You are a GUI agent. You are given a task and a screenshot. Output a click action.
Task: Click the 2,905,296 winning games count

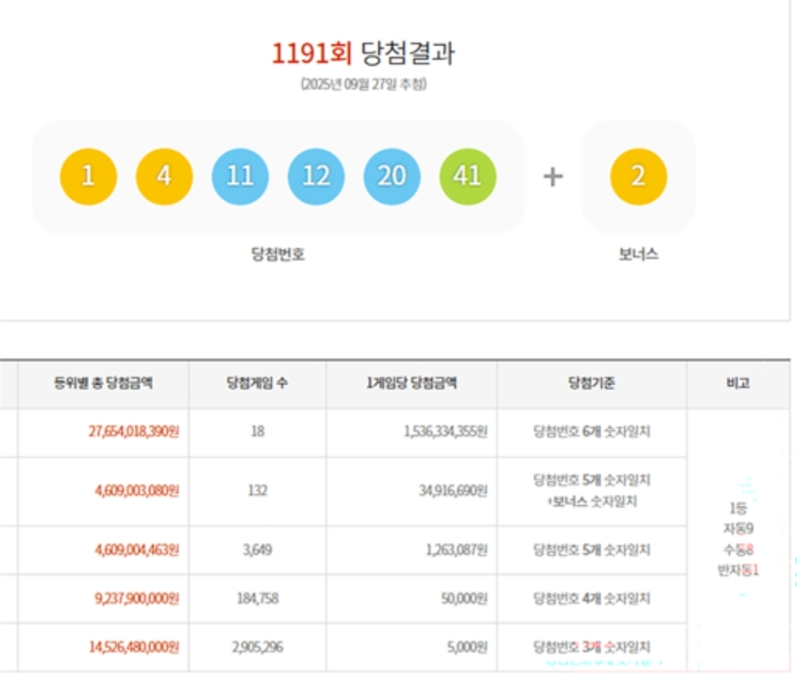click(256, 647)
